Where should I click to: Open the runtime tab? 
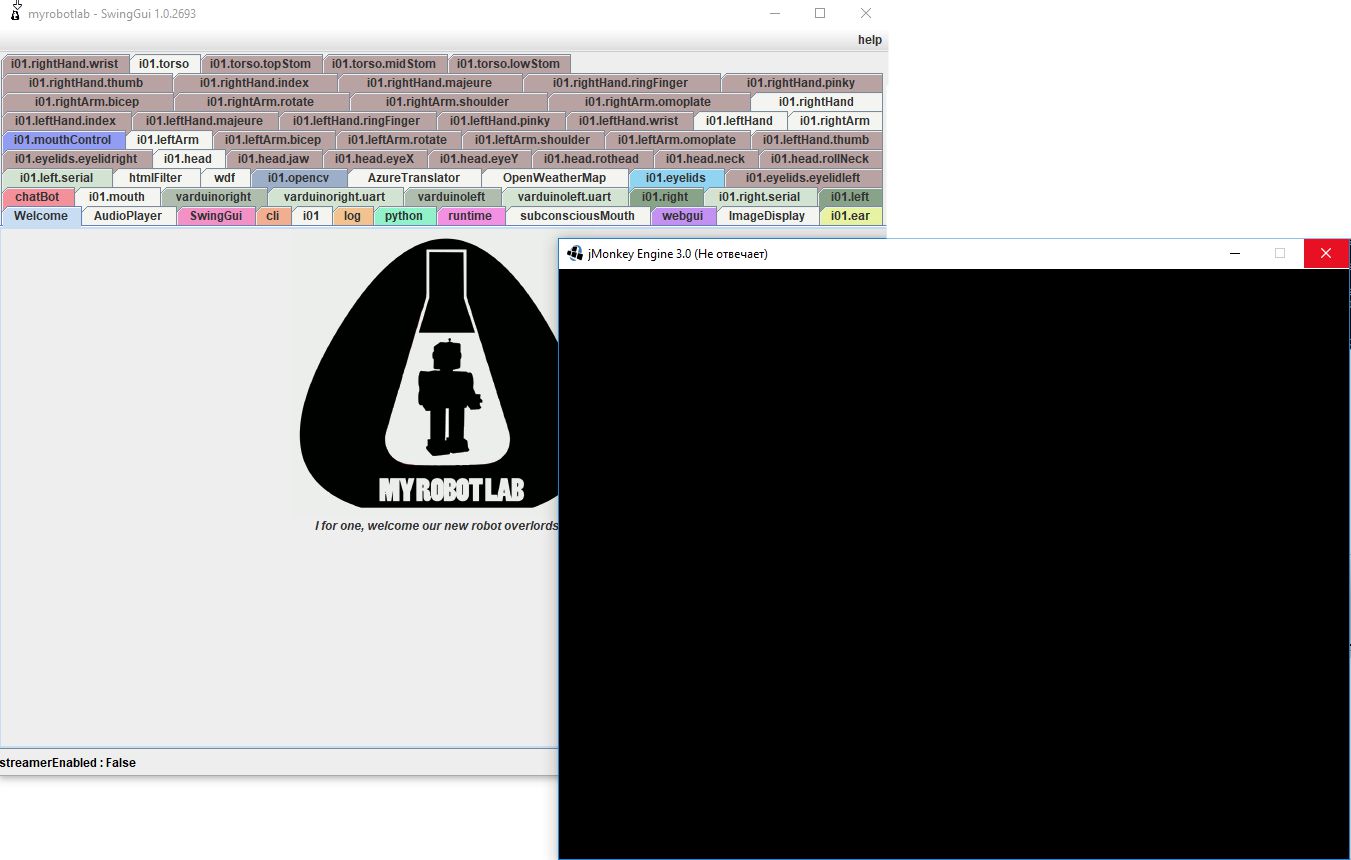470,216
